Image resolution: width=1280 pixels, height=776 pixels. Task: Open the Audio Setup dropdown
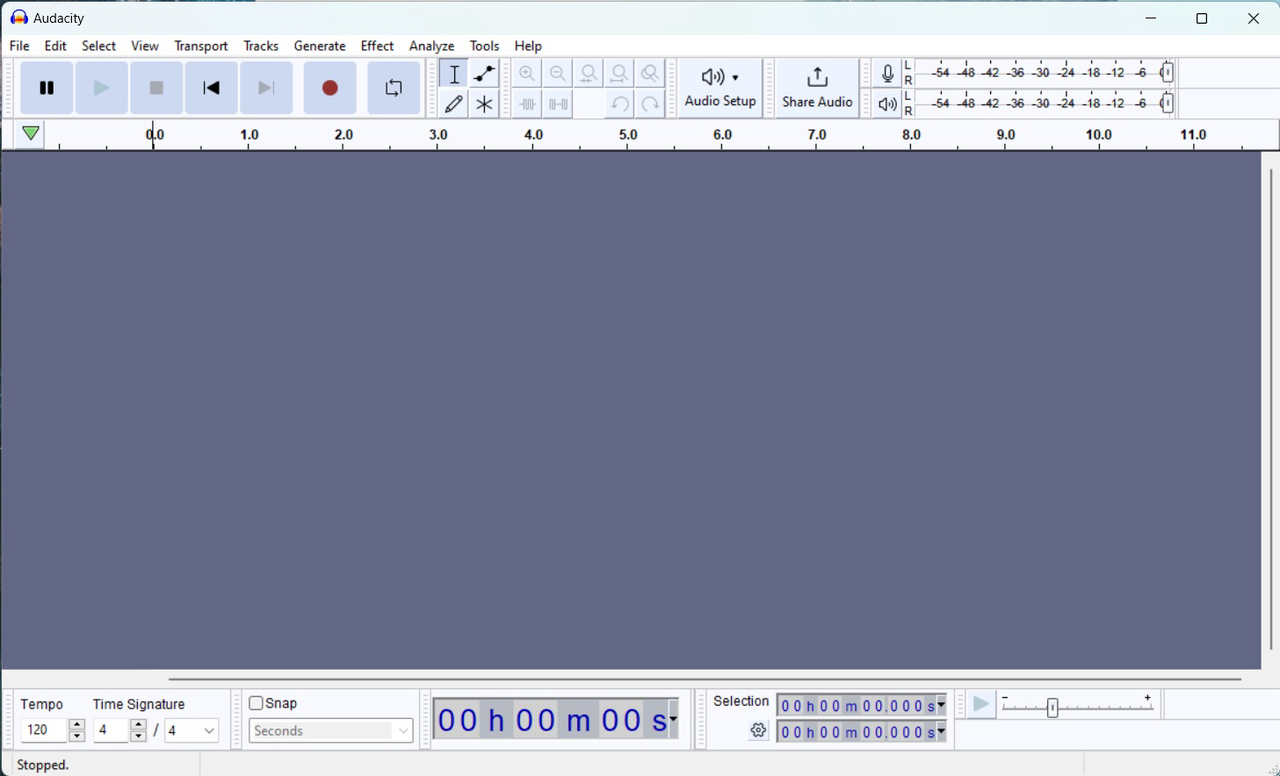coord(720,87)
